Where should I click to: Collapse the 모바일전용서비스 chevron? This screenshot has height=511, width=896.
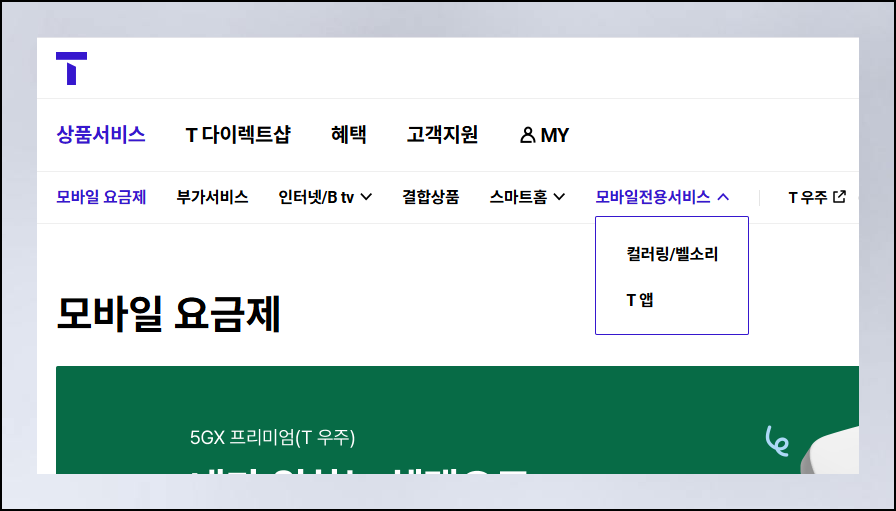pos(723,197)
